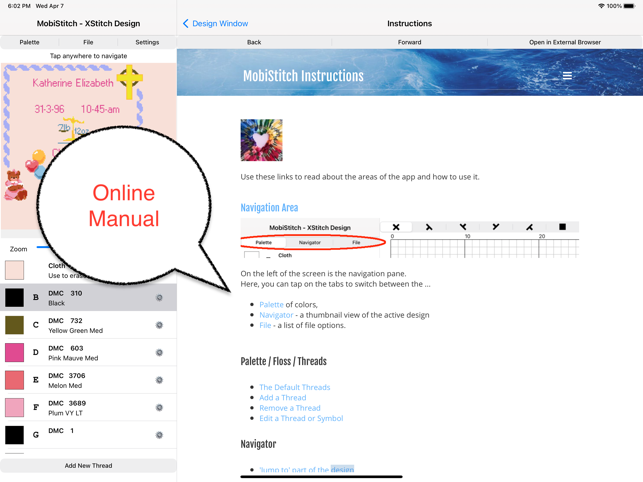Tap the gear icon for DMC 603
The height and width of the screenshot is (482, 643).
click(159, 353)
